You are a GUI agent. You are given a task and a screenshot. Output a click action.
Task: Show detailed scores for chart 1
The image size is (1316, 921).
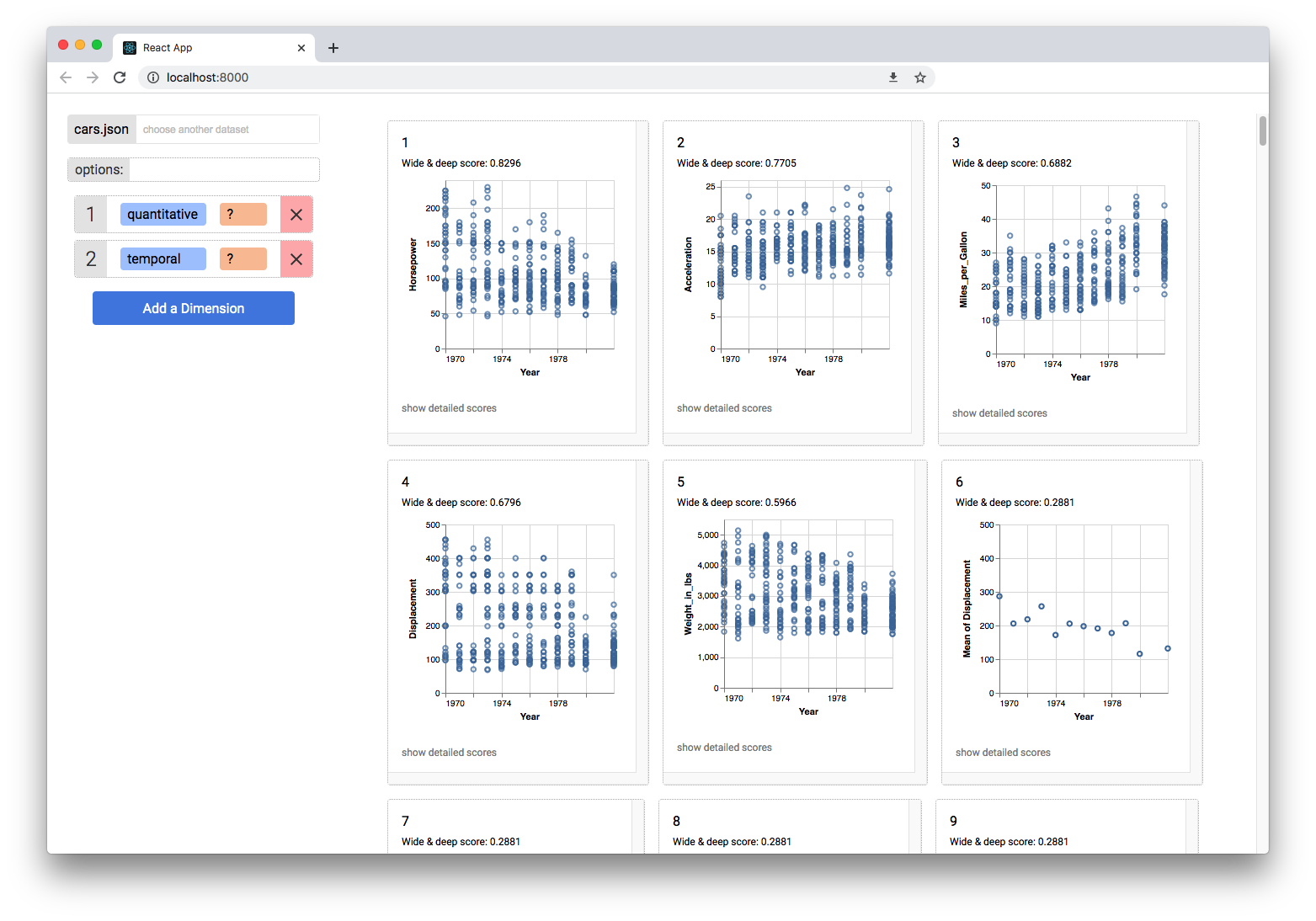point(449,408)
